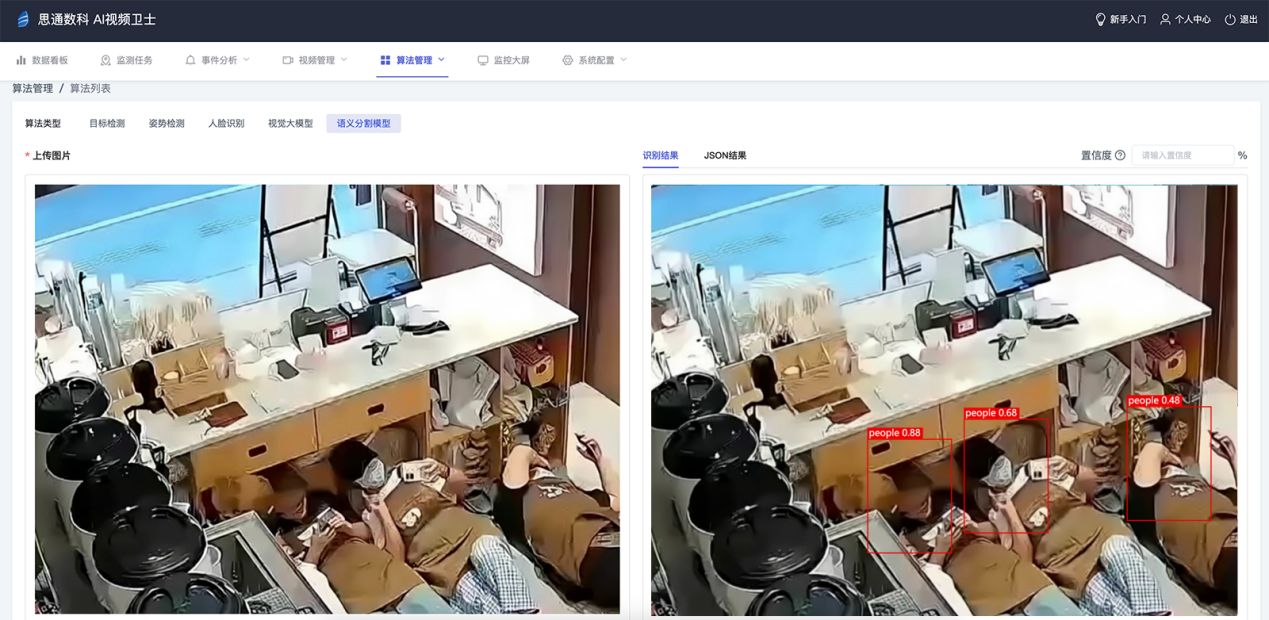Select the 视觉大模型 option
The height and width of the screenshot is (620, 1269).
click(290, 123)
